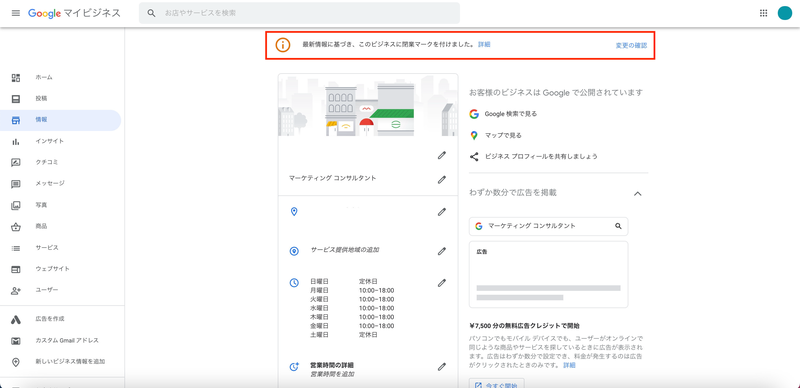Click the 日曜日 定休日 row
Viewport: 800px width, 388px height.
tap(344, 281)
